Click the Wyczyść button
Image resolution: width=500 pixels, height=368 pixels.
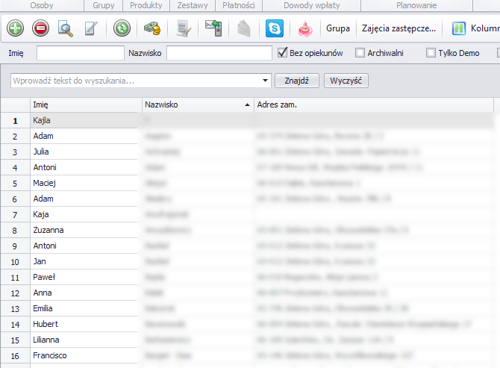[346, 81]
